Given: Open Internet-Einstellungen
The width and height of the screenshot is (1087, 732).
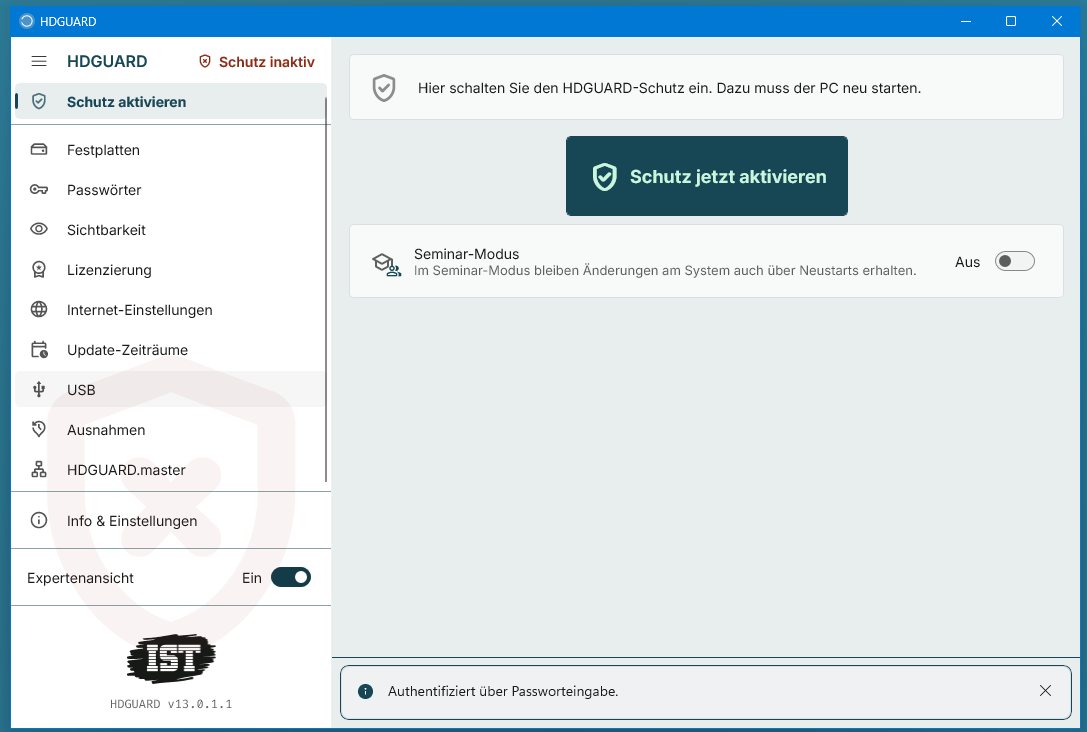Looking at the screenshot, I should [x=171, y=310].
